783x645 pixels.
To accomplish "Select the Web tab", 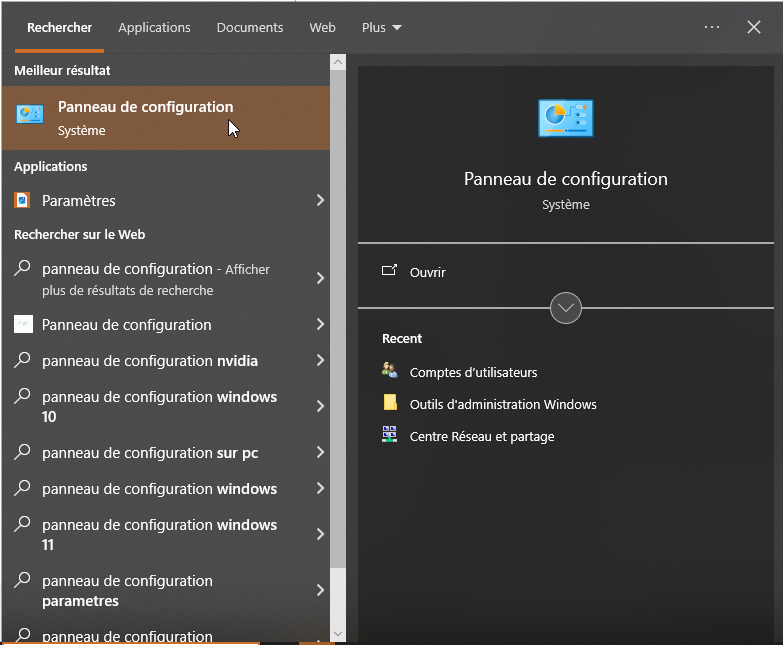I will [322, 28].
